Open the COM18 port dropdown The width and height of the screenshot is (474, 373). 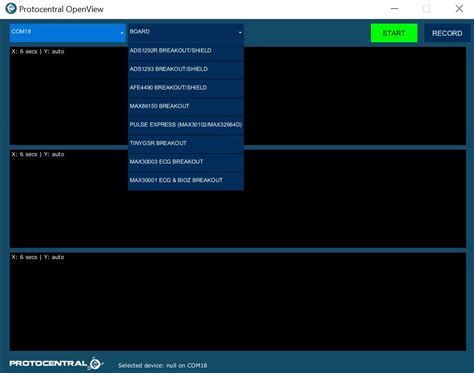[x=67, y=33]
